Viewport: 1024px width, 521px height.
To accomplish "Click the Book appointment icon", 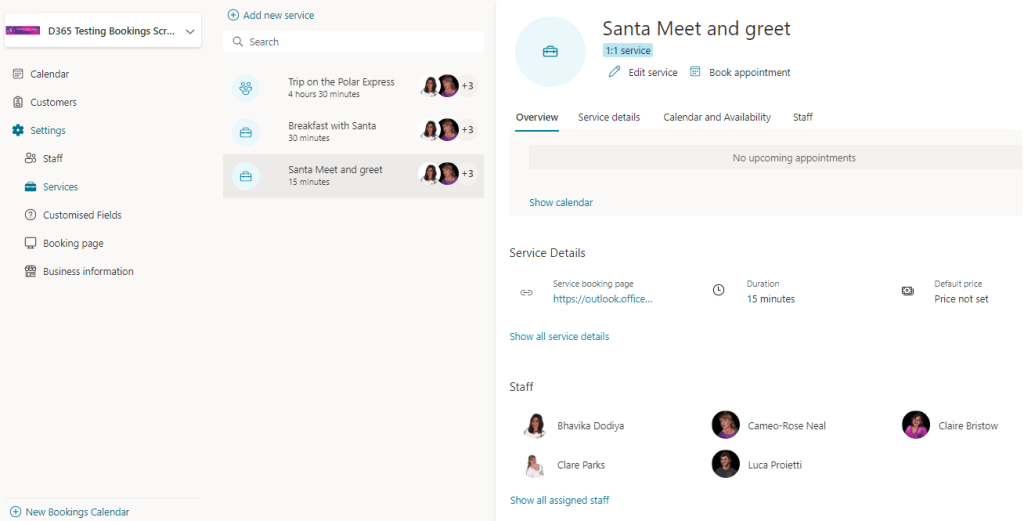I will [695, 72].
